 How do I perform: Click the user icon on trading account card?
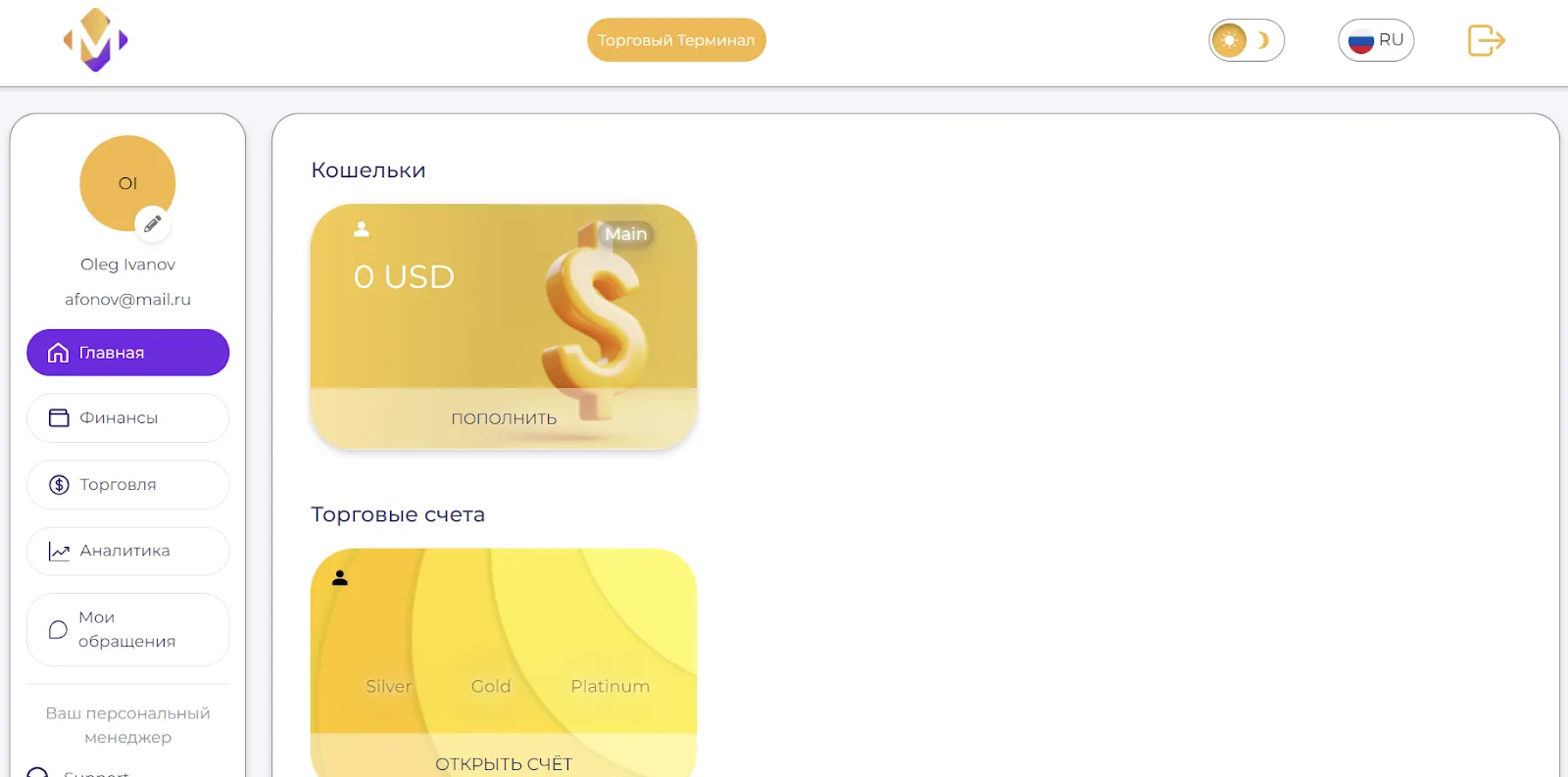pyautogui.click(x=340, y=578)
